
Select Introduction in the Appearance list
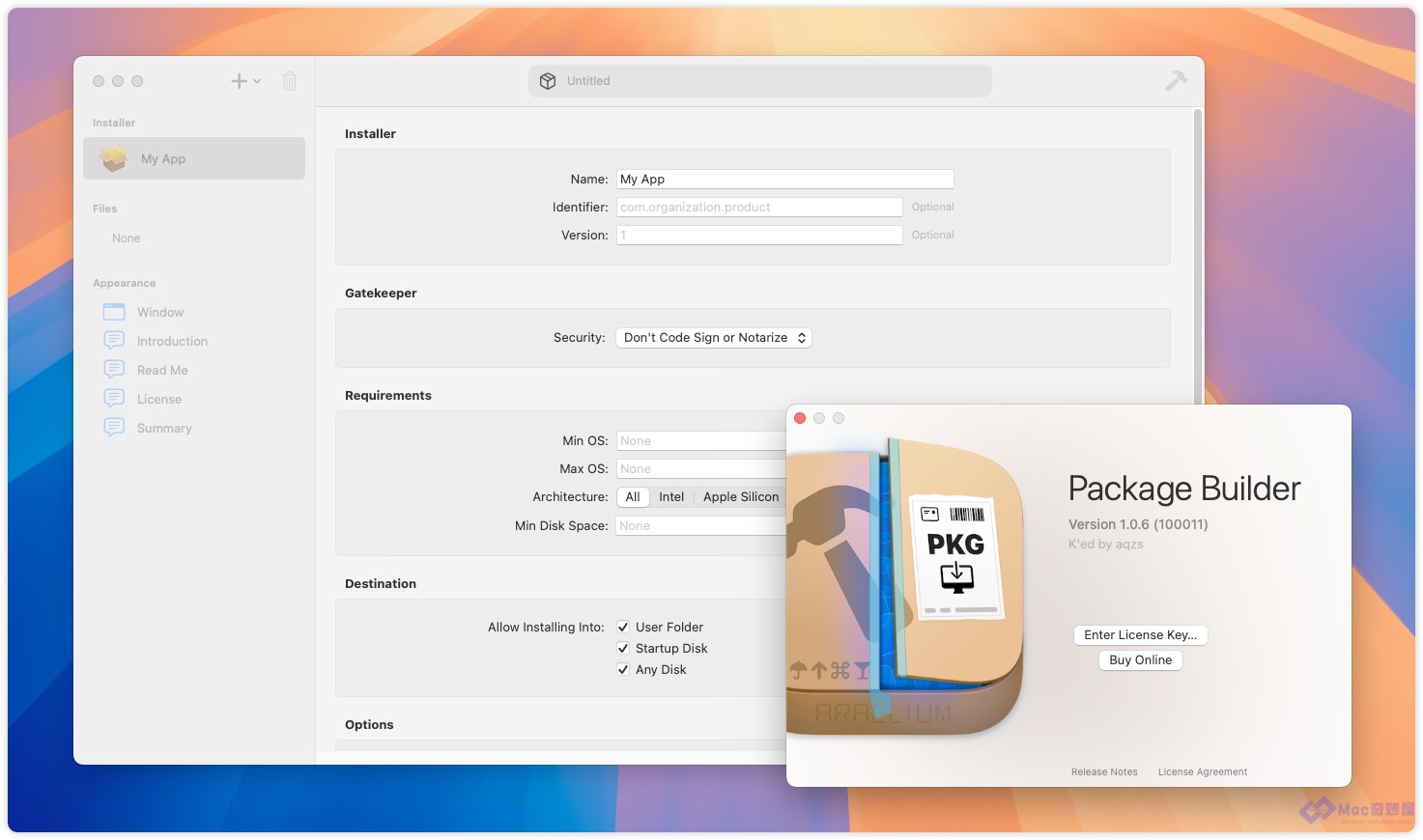(194, 341)
